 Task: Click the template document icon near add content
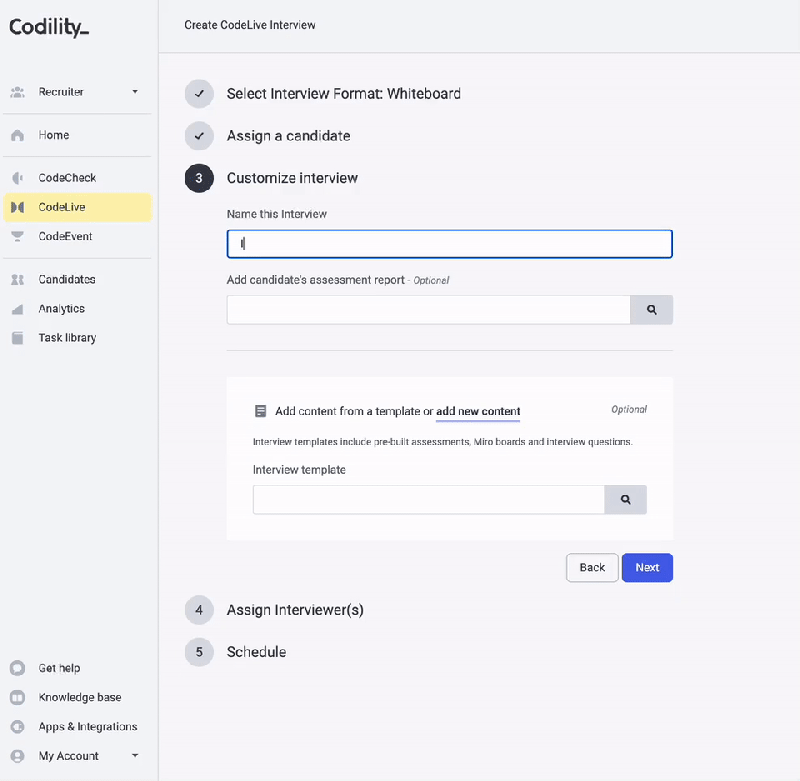tap(260, 410)
